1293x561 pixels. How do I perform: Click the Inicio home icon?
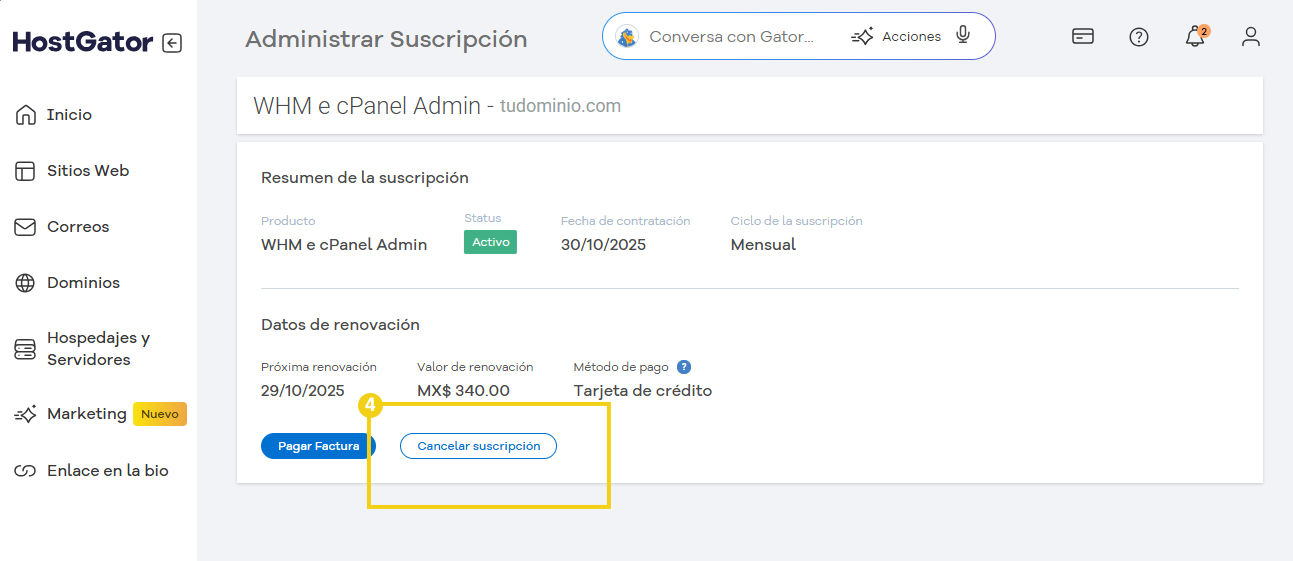26,115
